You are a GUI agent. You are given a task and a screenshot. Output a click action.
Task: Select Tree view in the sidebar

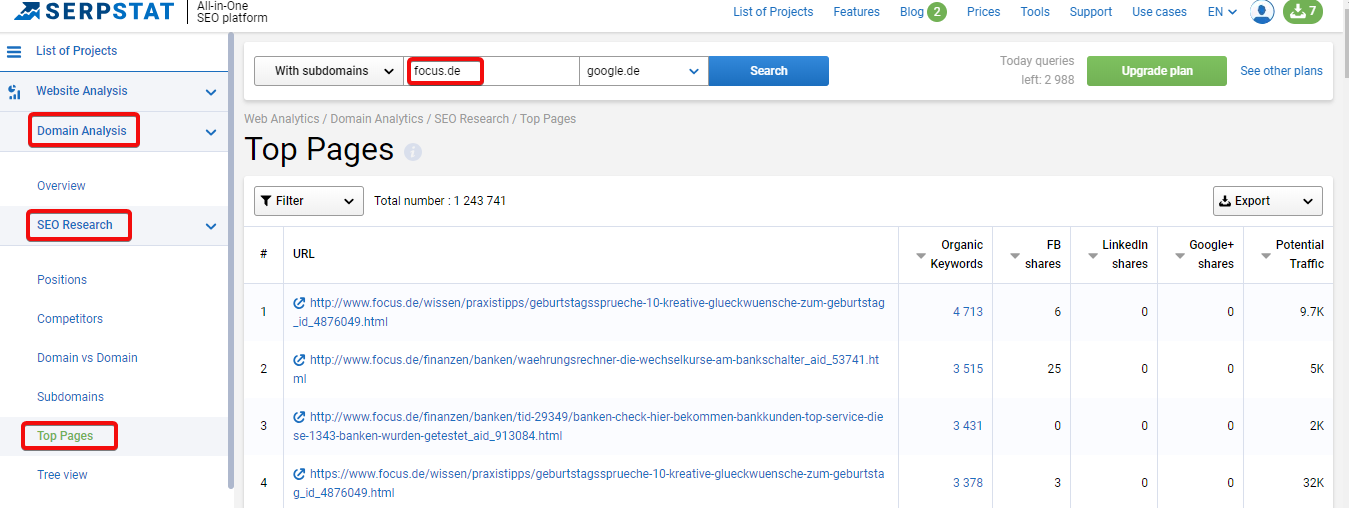(x=62, y=475)
